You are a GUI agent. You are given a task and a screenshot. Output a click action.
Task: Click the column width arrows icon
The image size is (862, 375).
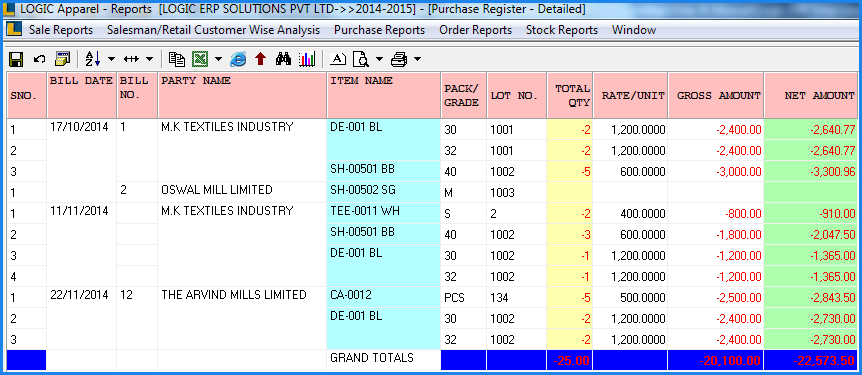pyautogui.click(x=132, y=58)
